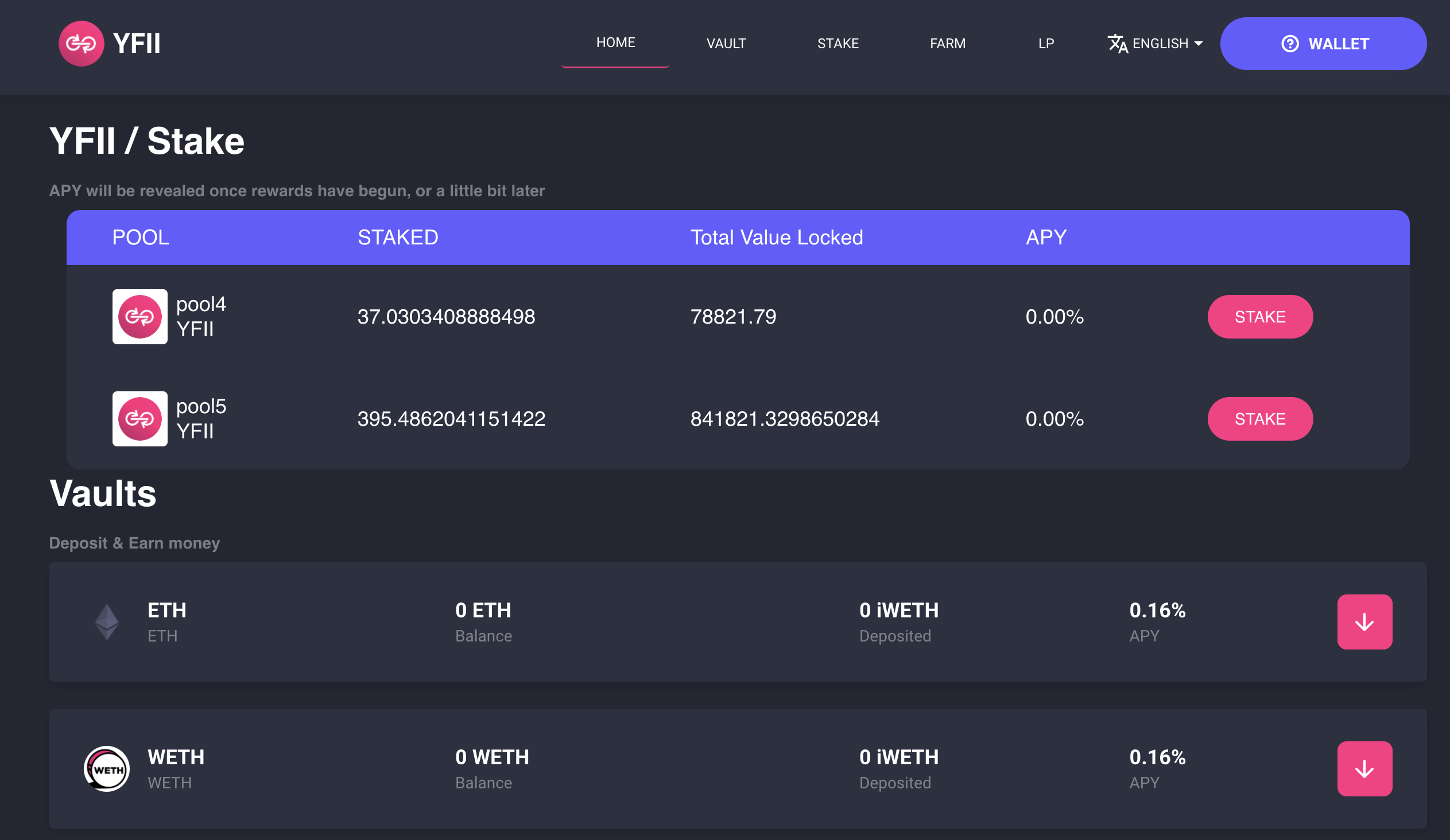Click pool5 APY value 0.00%

(x=1054, y=419)
